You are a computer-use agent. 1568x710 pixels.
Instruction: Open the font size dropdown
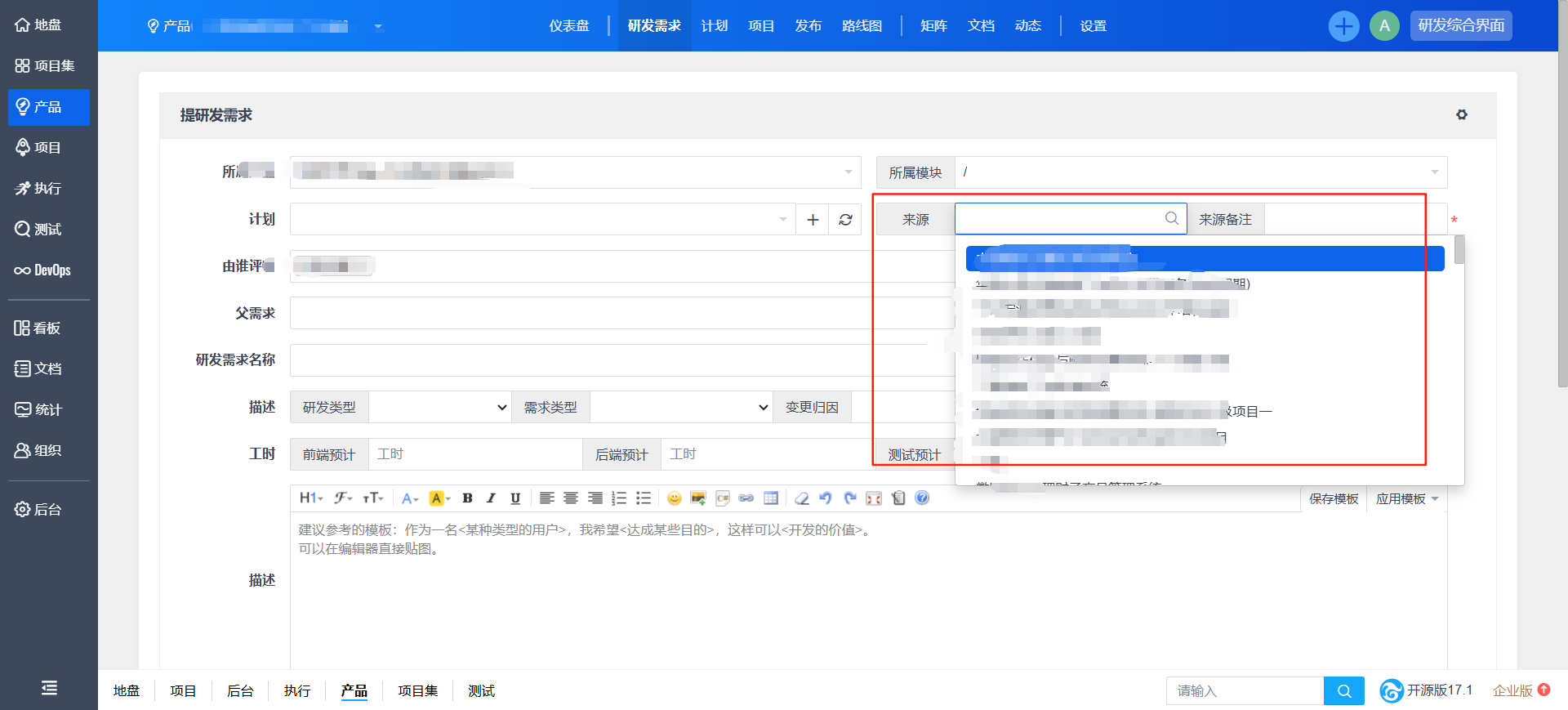tap(373, 498)
